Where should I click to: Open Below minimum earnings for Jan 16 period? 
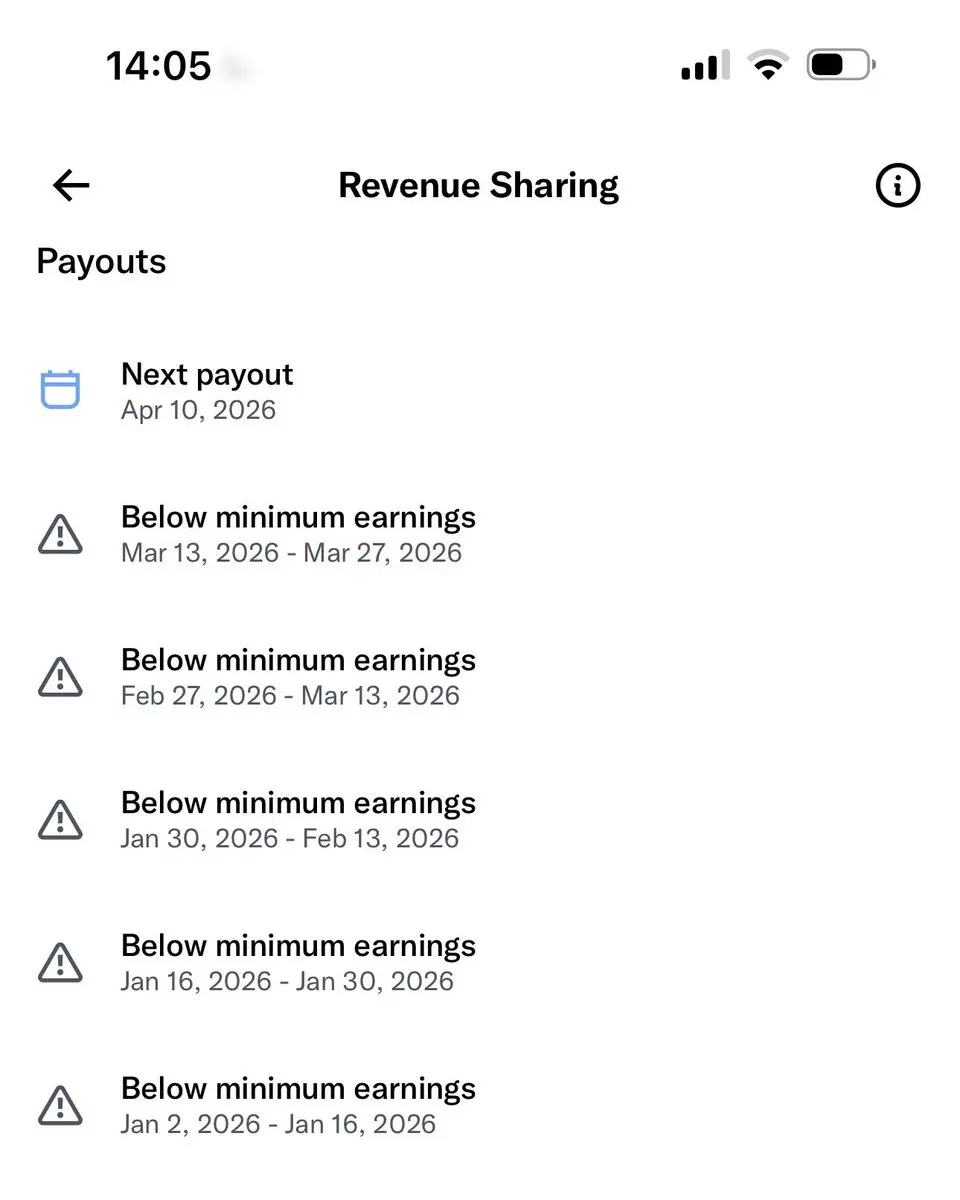pos(298,947)
